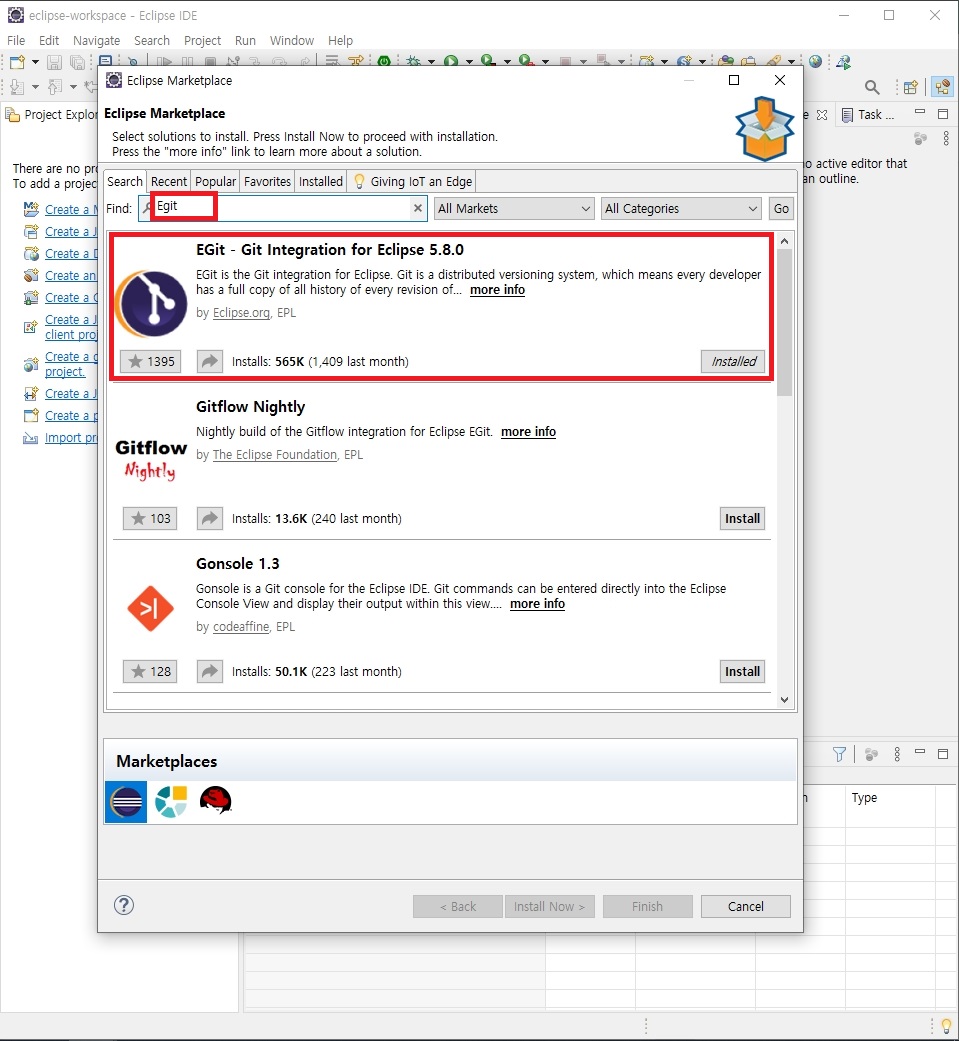Viewport: 959px width, 1041px height.
Task: Open more info link for EGit
Action: 497,290
